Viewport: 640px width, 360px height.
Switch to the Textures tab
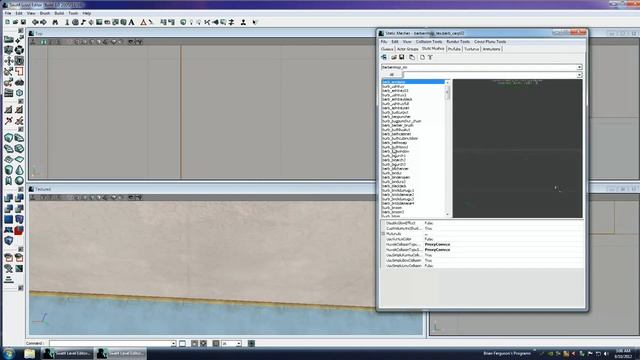pos(471,49)
